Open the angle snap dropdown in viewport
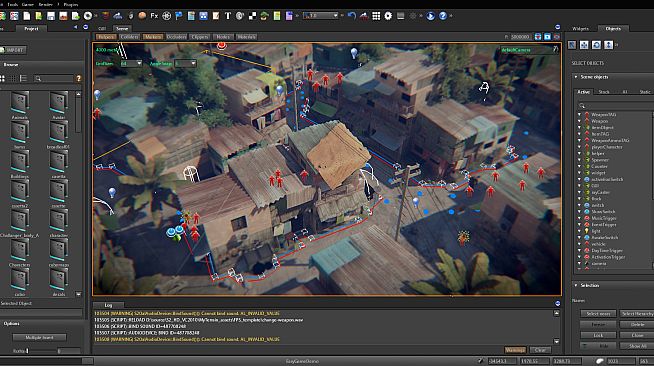The width and height of the screenshot is (654, 366). point(185,63)
